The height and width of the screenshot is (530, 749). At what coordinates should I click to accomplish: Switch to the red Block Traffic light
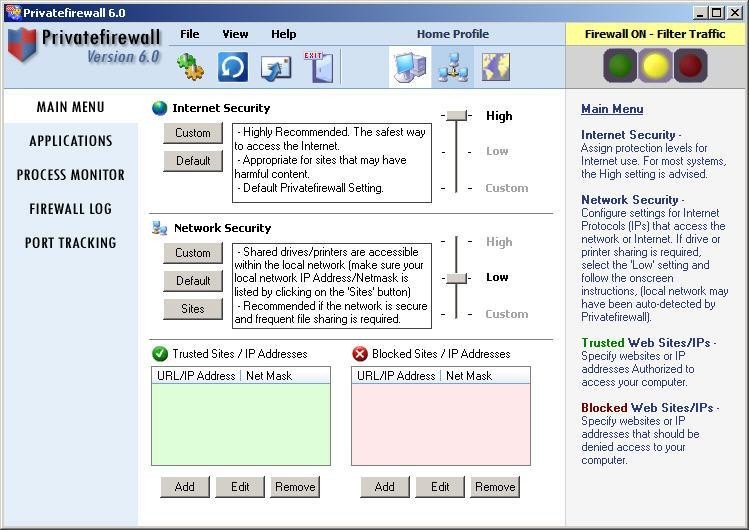690,66
